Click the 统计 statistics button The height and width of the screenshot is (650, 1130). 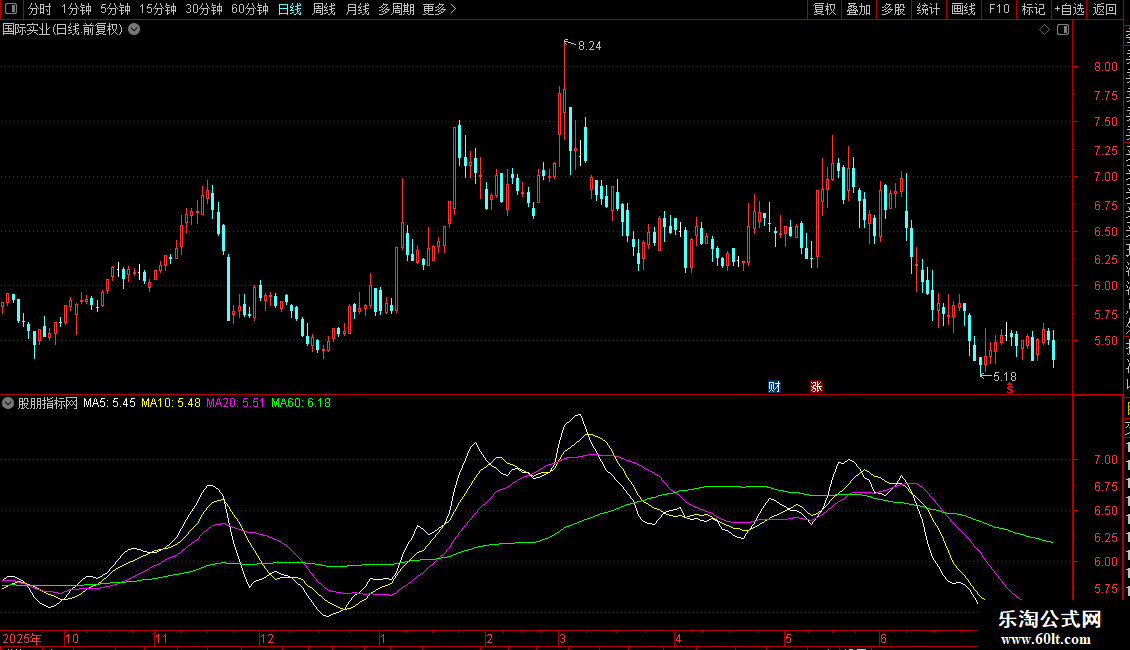click(927, 9)
